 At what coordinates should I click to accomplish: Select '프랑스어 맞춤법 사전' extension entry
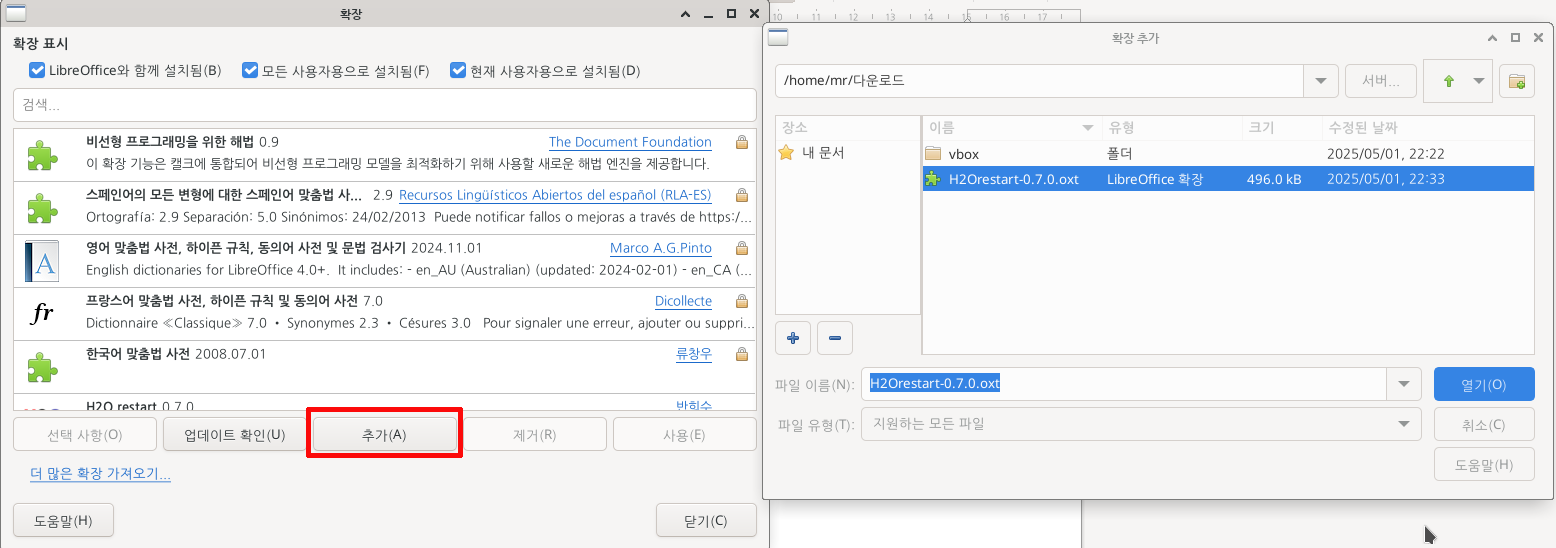pos(385,314)
